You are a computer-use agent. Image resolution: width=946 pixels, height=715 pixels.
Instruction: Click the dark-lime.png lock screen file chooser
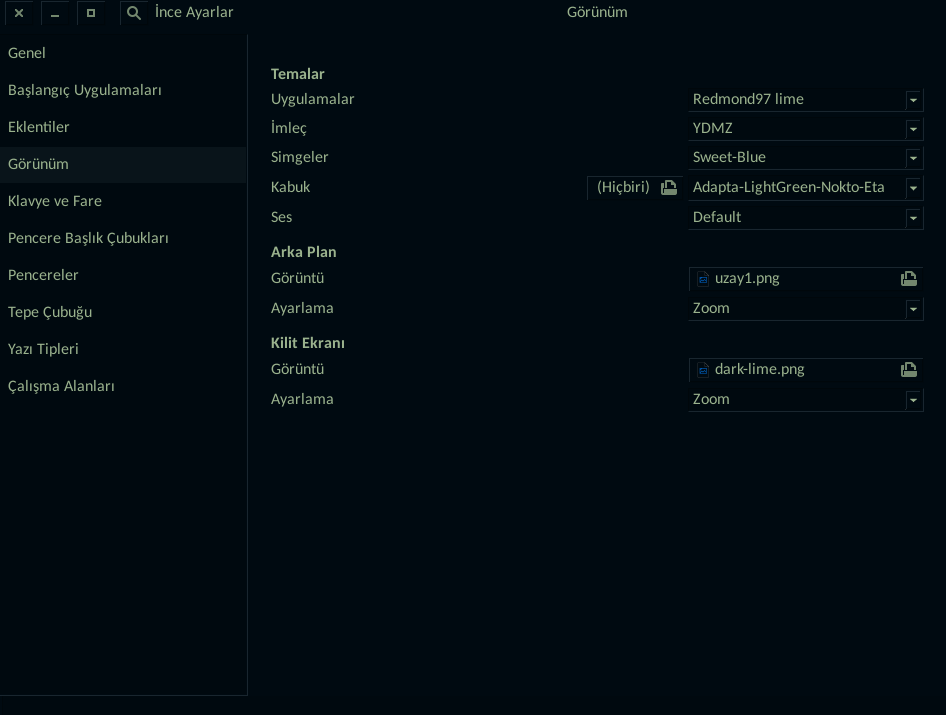805,370
